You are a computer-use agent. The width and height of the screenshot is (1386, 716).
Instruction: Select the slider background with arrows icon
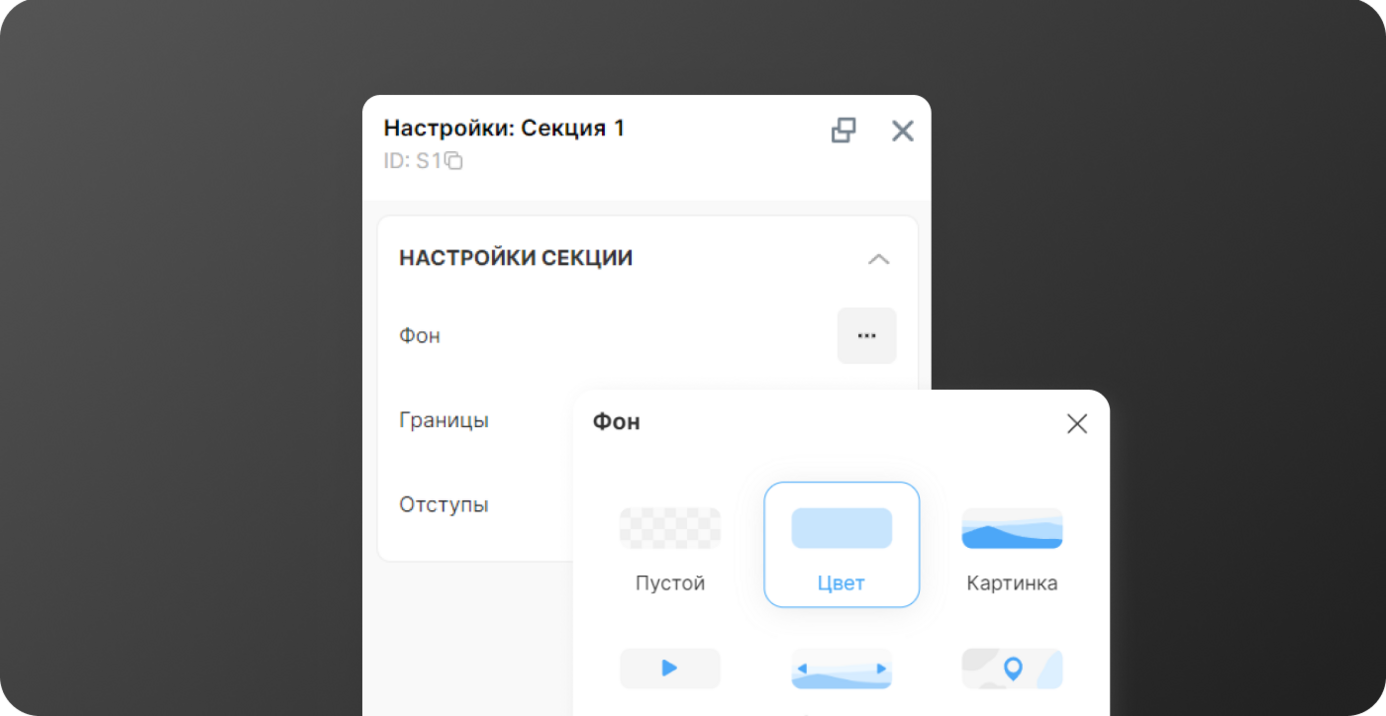click(x=841, y=668)
